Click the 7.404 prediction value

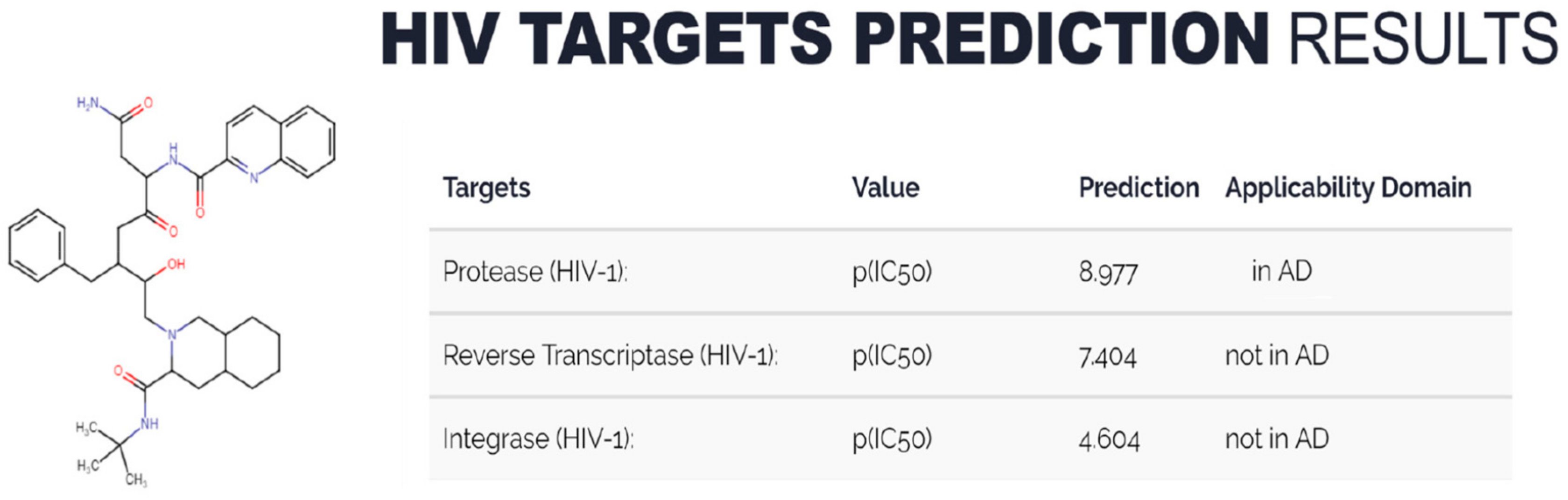click(x=1107, y=356)
